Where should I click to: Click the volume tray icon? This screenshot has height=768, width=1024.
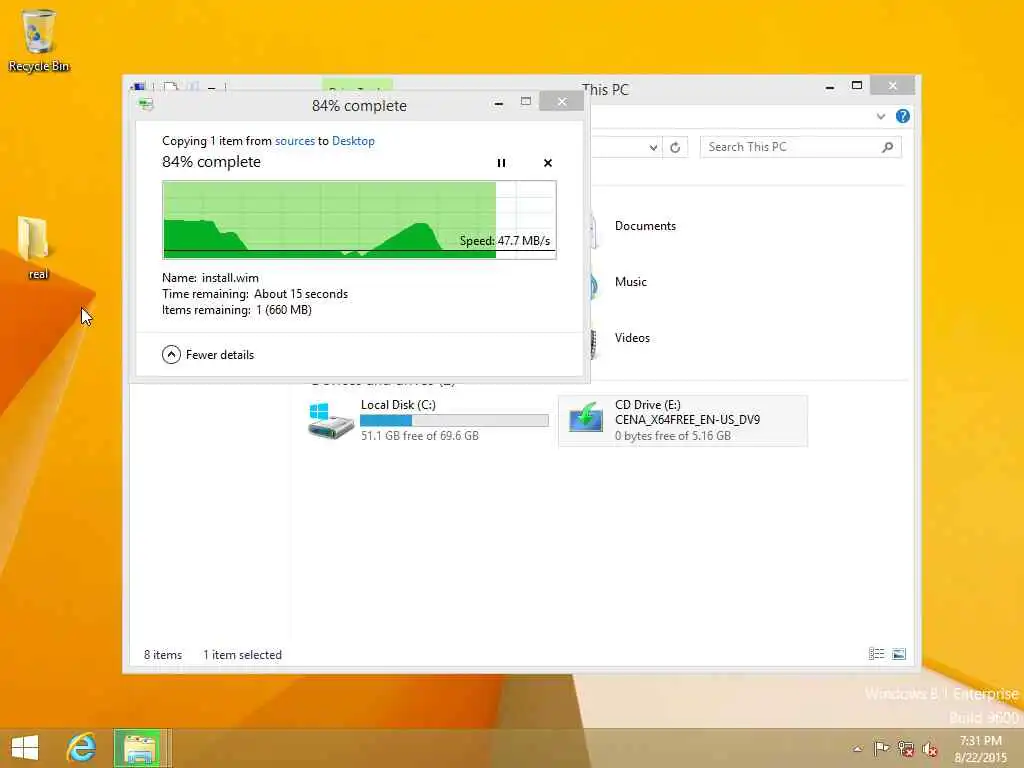(929, 749)
